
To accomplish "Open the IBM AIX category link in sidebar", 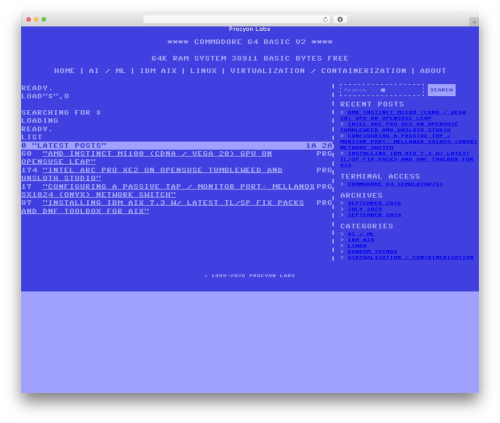I will tap(361, 240).
